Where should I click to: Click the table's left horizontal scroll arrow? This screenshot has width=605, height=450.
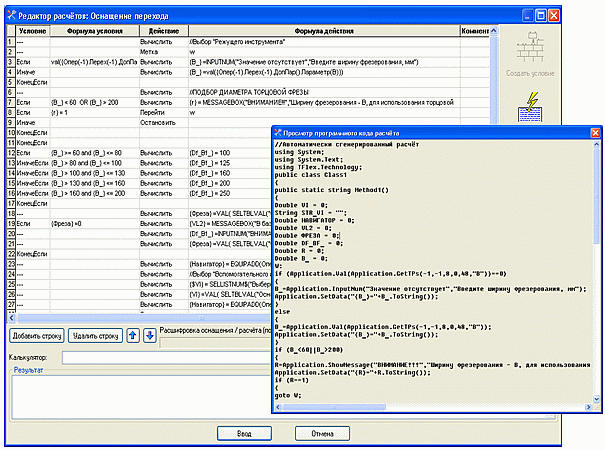point(12,318)
